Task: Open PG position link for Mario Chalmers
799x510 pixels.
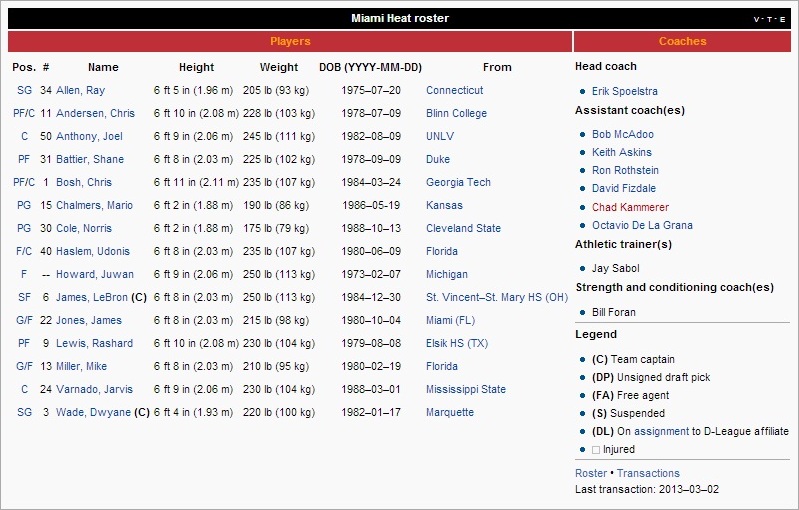Action: pyautogui.click(x=24, y=205)
